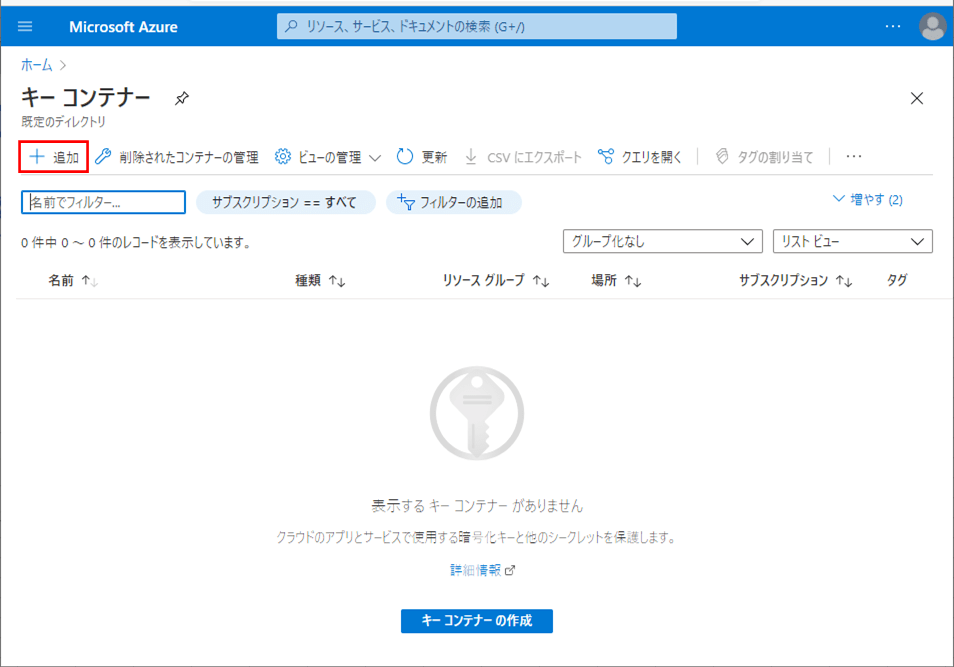
Task: Click the サブスクリプション == すべて filter pill
Action: tap(285, 202)
